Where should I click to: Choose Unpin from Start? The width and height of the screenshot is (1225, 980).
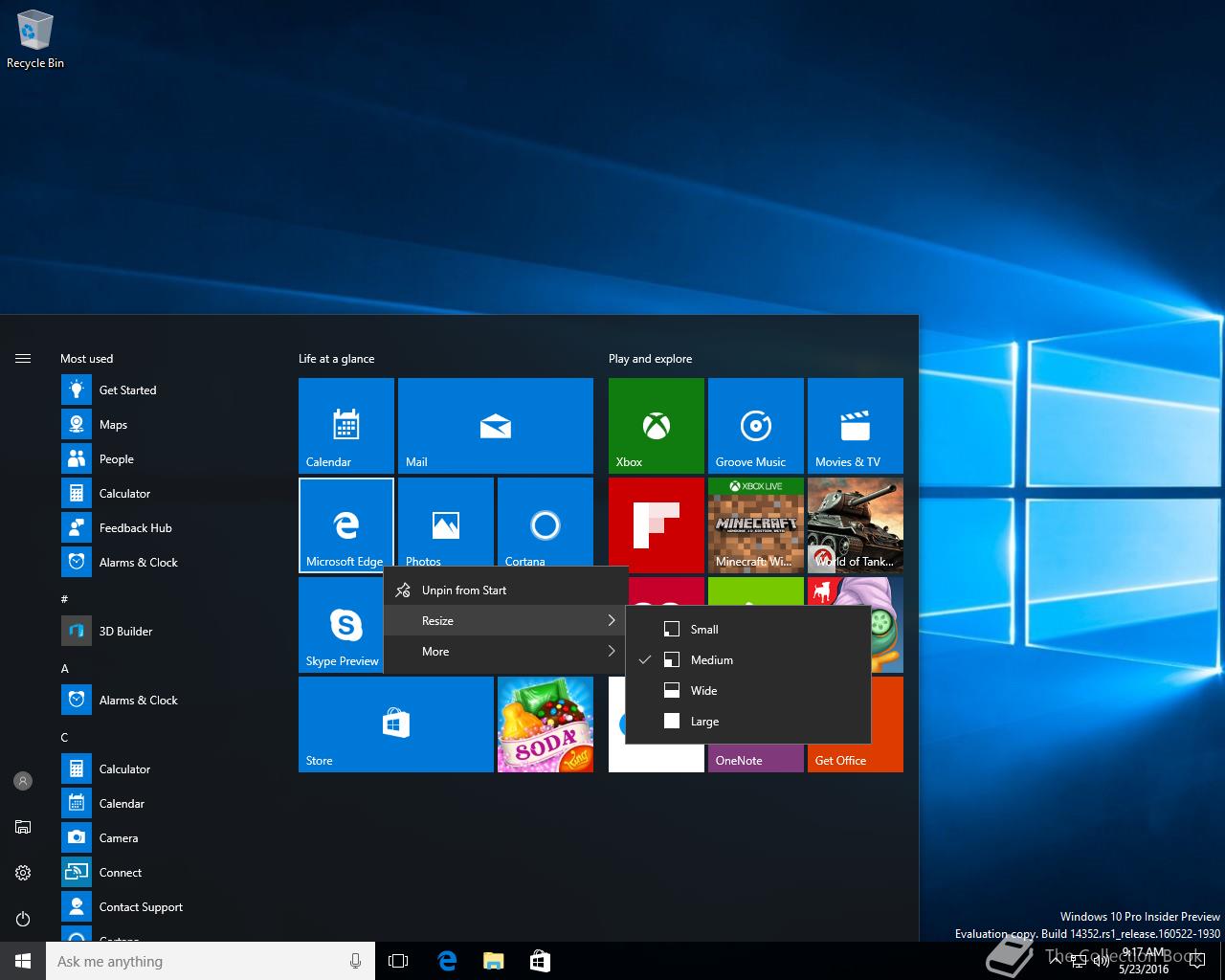tap(505, 590)
